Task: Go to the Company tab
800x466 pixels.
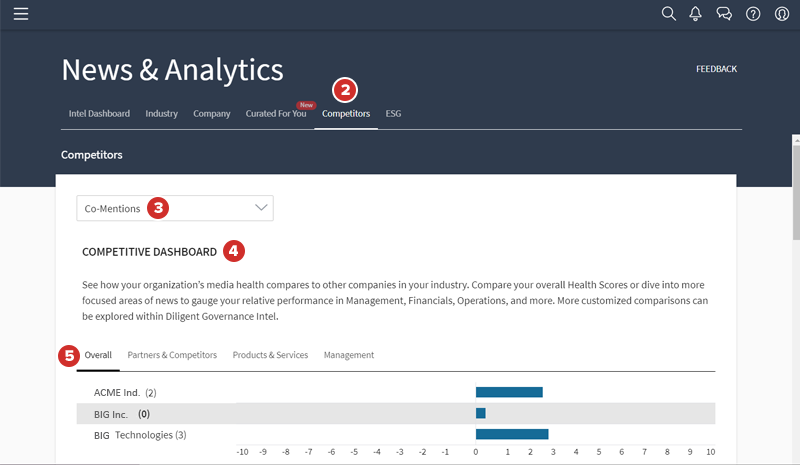Action: [212, 114]
